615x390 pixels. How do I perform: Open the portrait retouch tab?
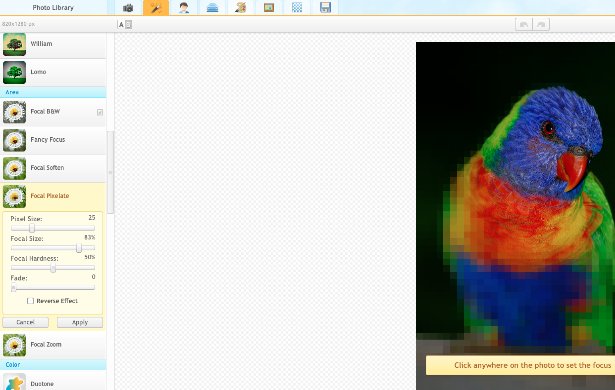tap(184, 7)
